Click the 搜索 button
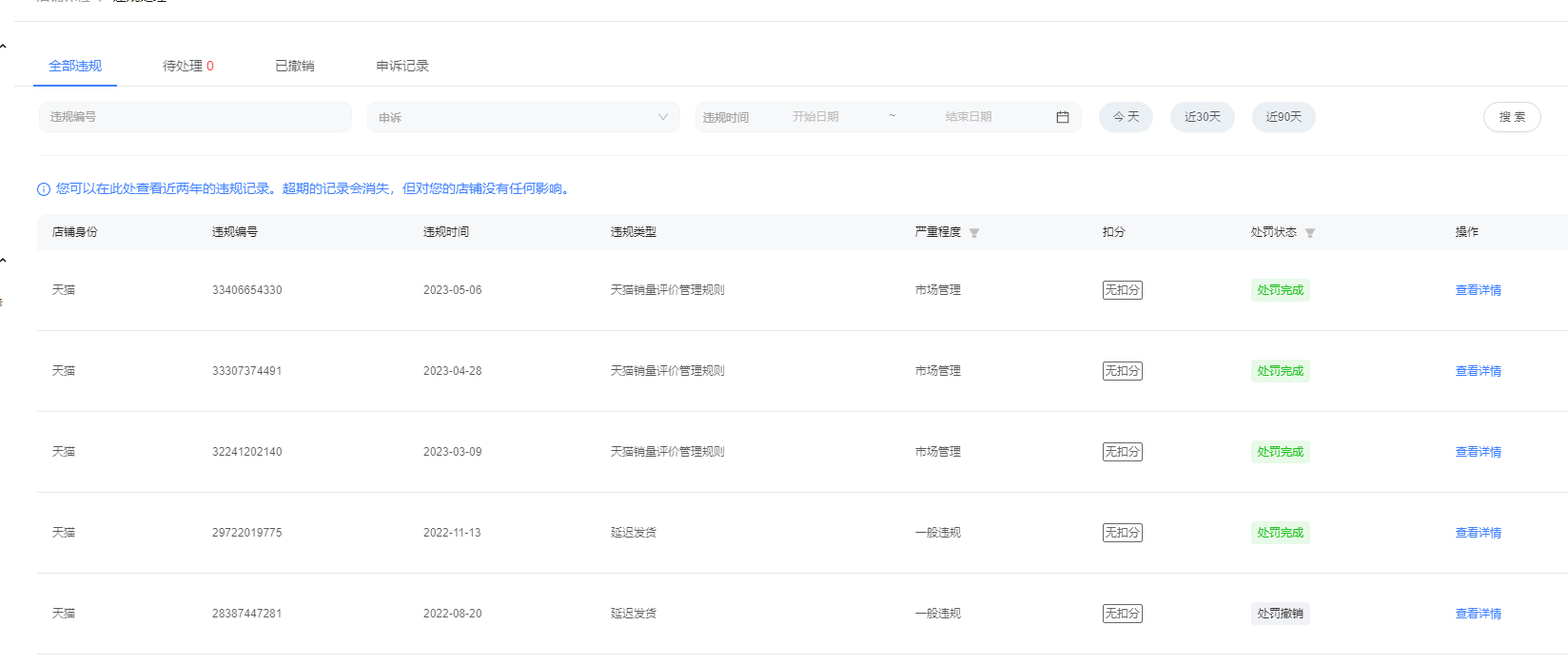Viewport: 1568px width, 665px height. click(1512, 117)
